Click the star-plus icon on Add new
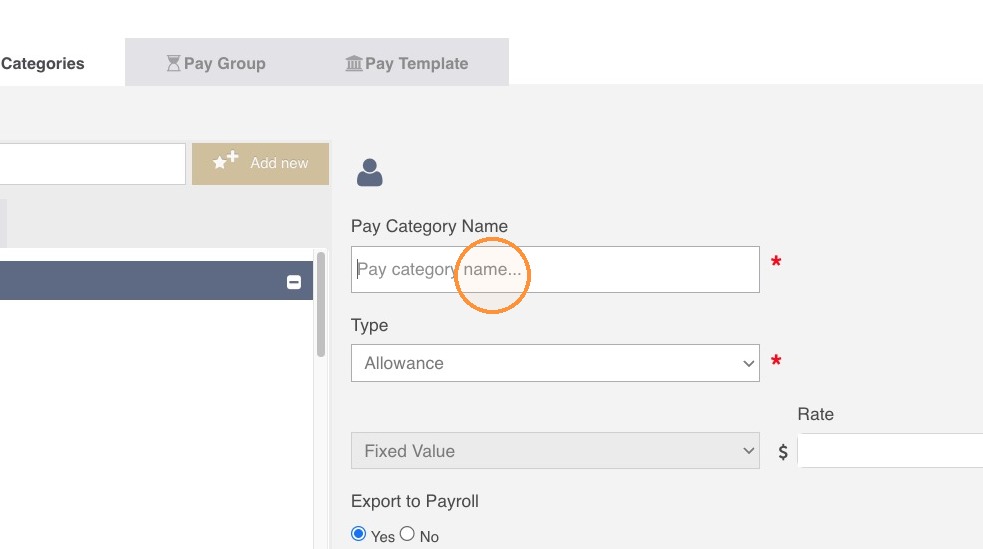983x549 pixels. click(225, 160)
